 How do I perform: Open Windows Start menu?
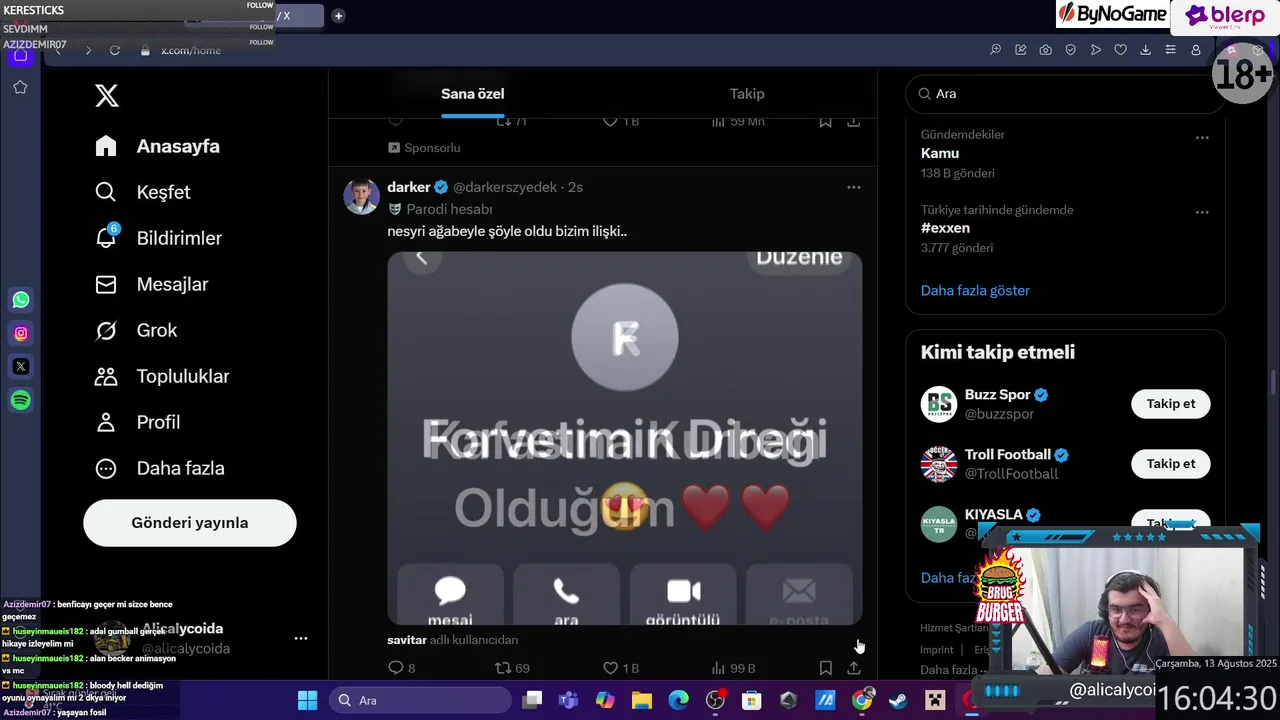pos(307,700)
